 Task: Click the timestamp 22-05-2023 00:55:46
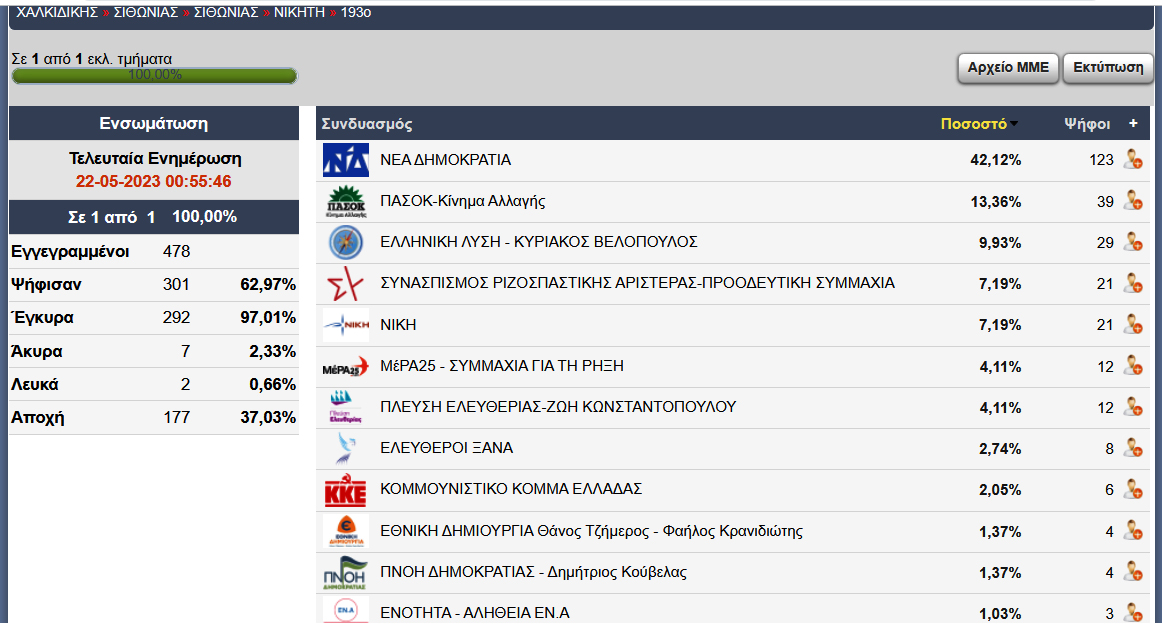click(153, 182)
